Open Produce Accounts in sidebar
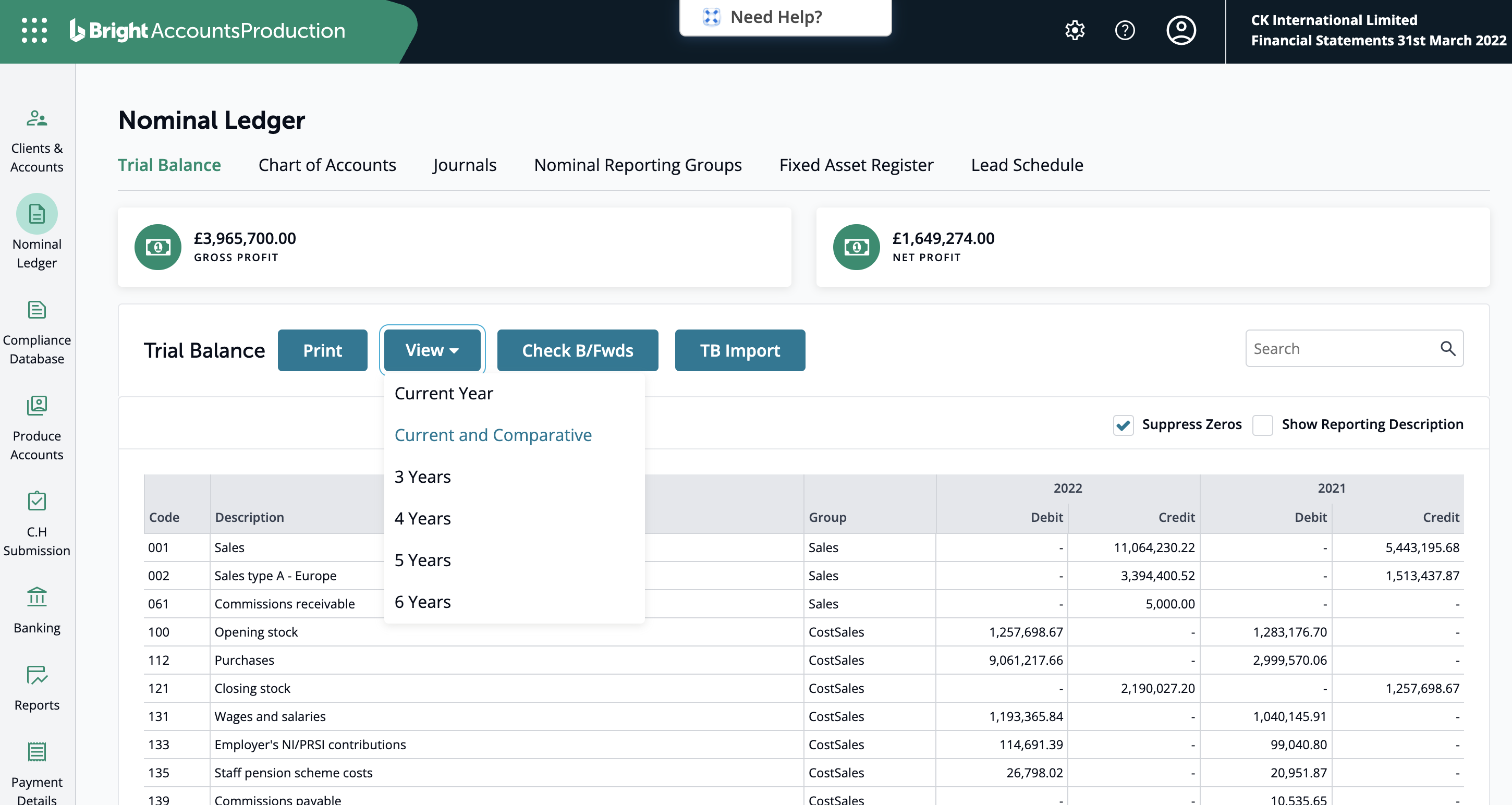1512x805 pixels. (36, 428)
